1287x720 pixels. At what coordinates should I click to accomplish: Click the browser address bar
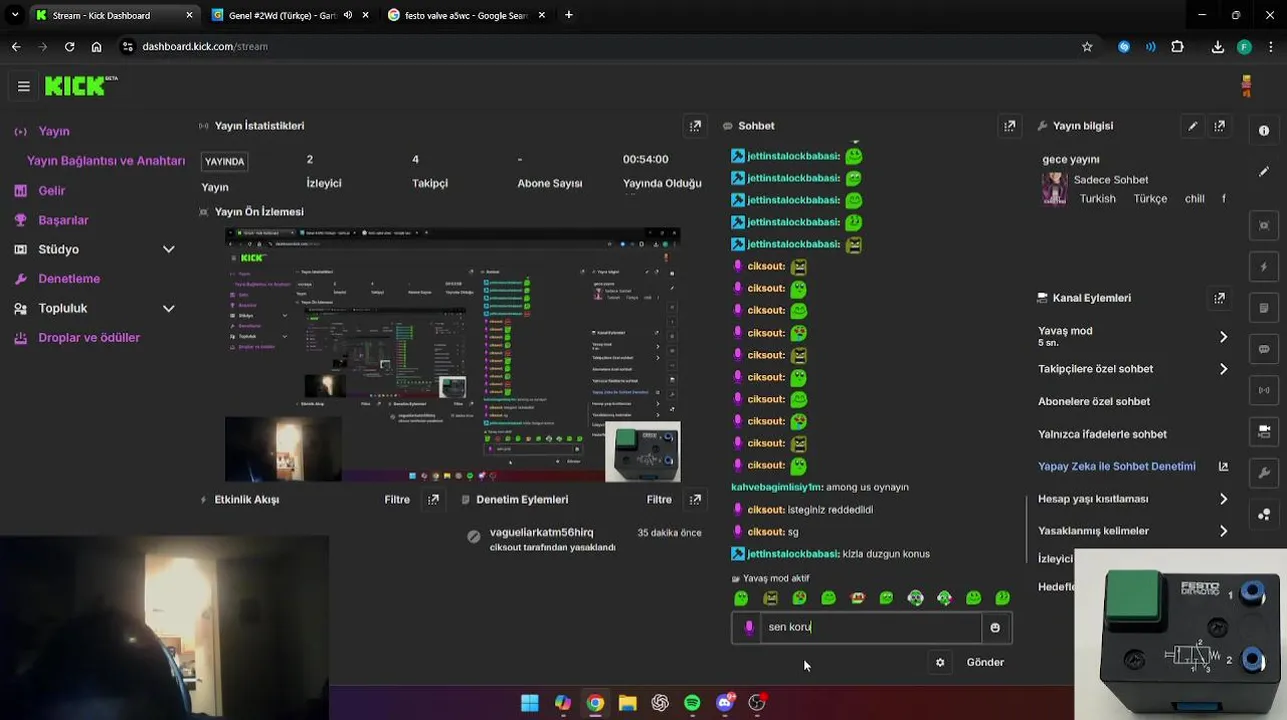600,46
